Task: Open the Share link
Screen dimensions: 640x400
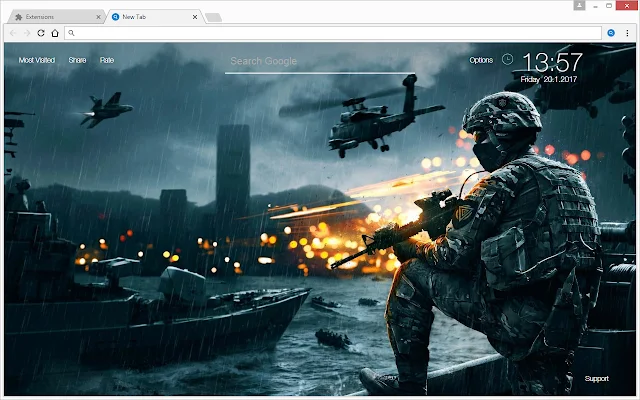Action: coord(77,60)
